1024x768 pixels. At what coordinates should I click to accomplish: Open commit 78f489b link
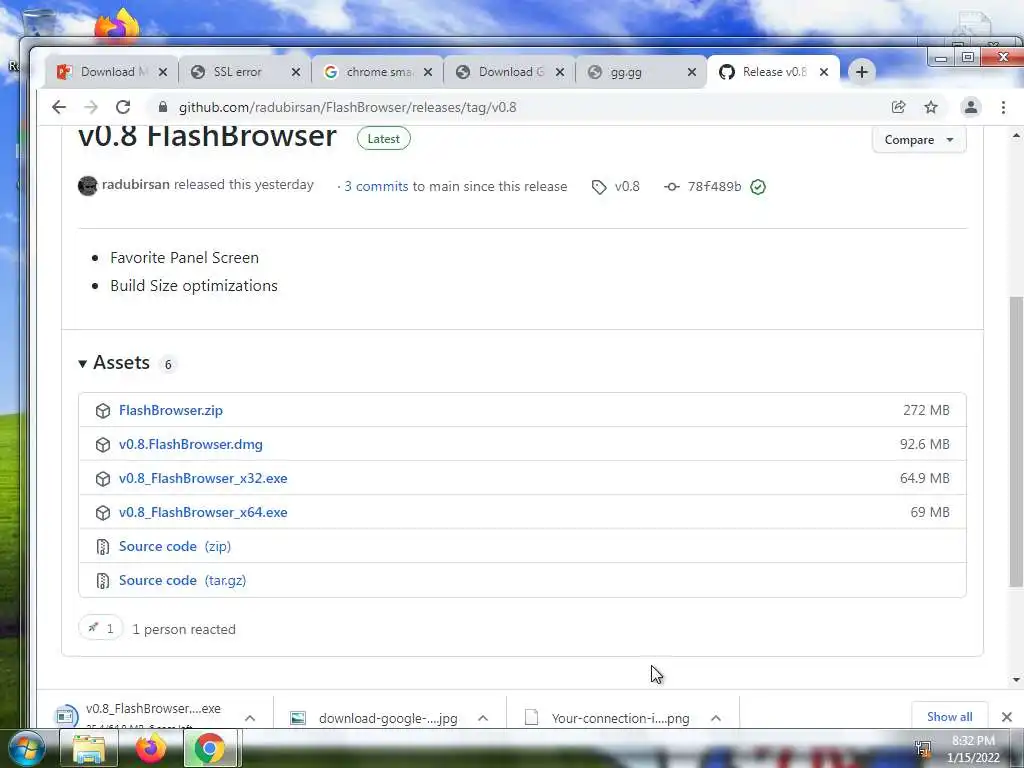(714, 187)
